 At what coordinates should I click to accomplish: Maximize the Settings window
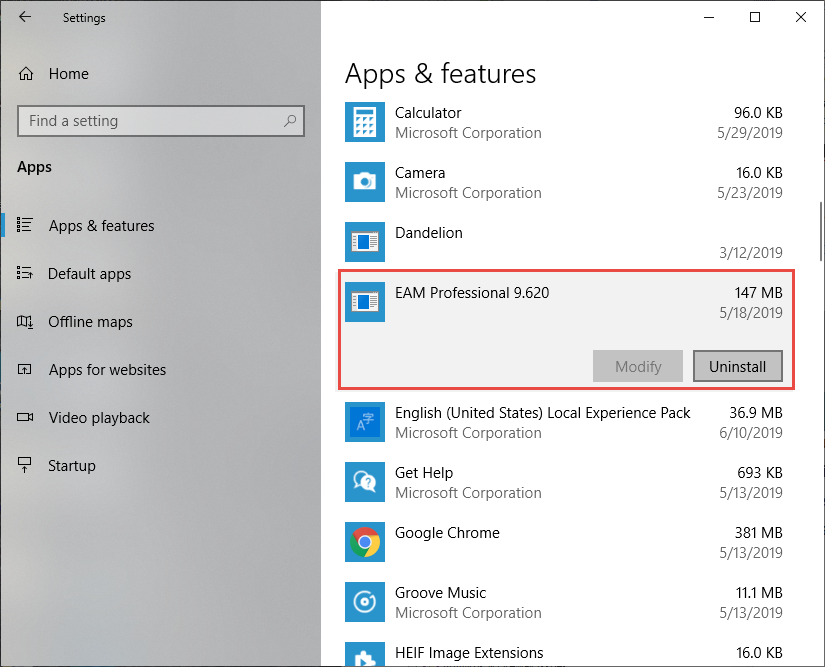[x=754, y=17]
